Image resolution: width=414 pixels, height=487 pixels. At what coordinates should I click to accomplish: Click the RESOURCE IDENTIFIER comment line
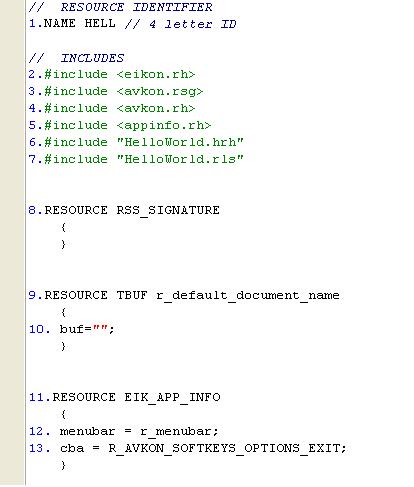(x=121, y=7)
